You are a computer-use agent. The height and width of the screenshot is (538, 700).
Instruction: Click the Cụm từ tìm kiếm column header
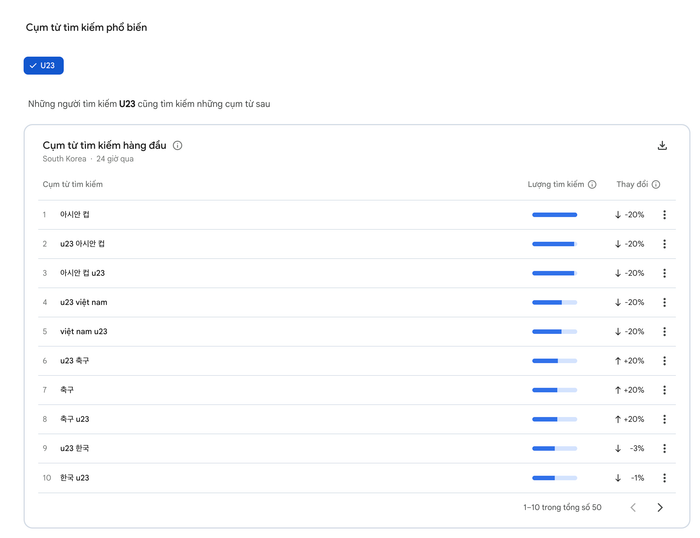72,185
